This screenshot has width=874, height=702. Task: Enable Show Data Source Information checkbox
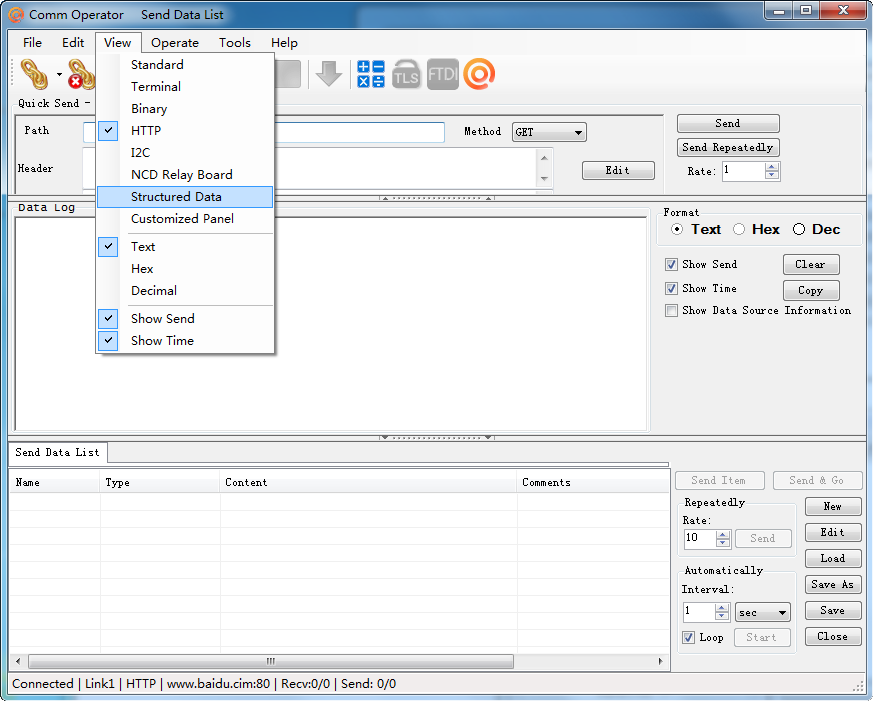(672, 311)
